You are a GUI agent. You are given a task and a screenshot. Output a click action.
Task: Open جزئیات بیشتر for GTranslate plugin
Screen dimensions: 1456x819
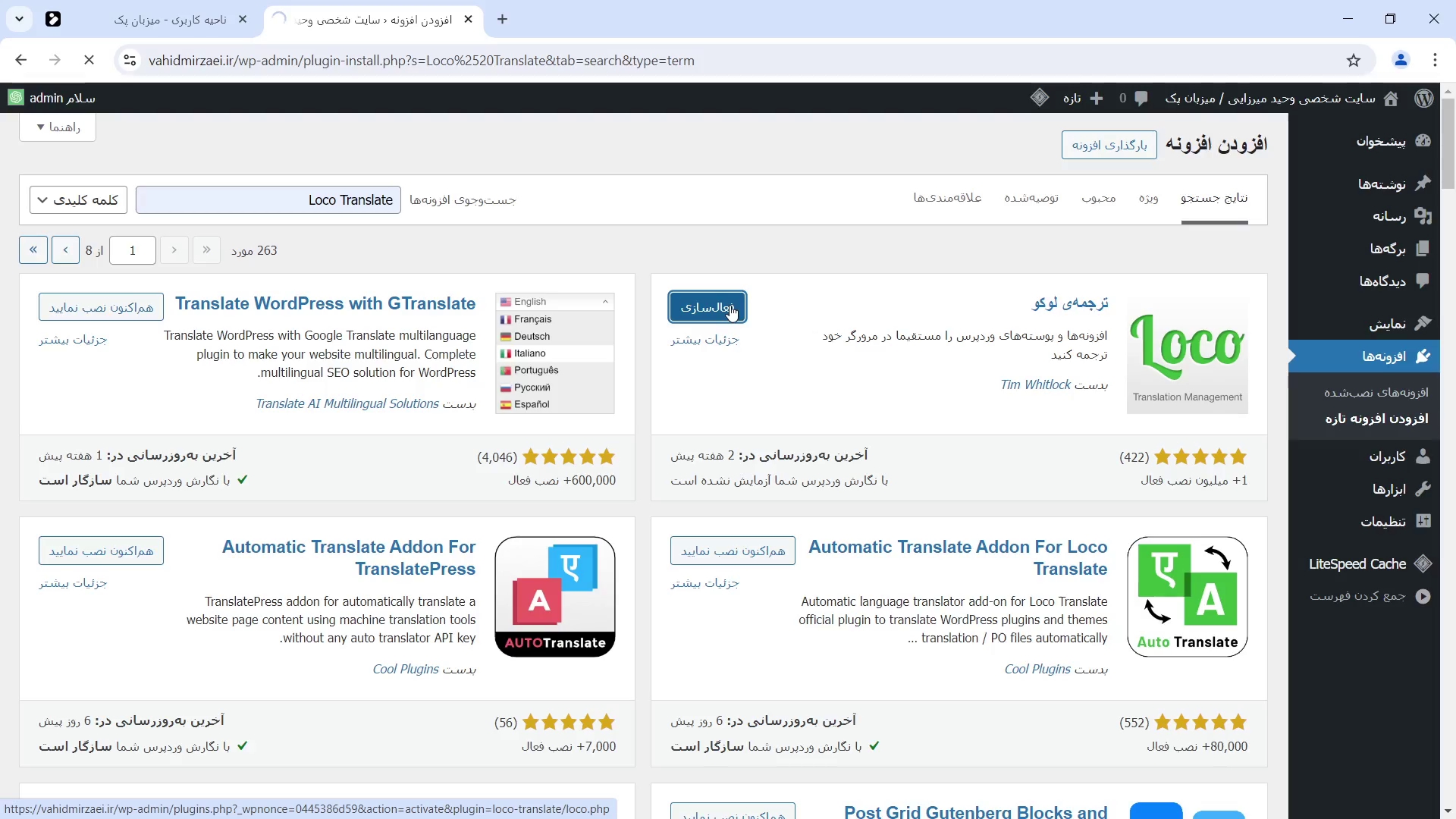click(73, 340)
